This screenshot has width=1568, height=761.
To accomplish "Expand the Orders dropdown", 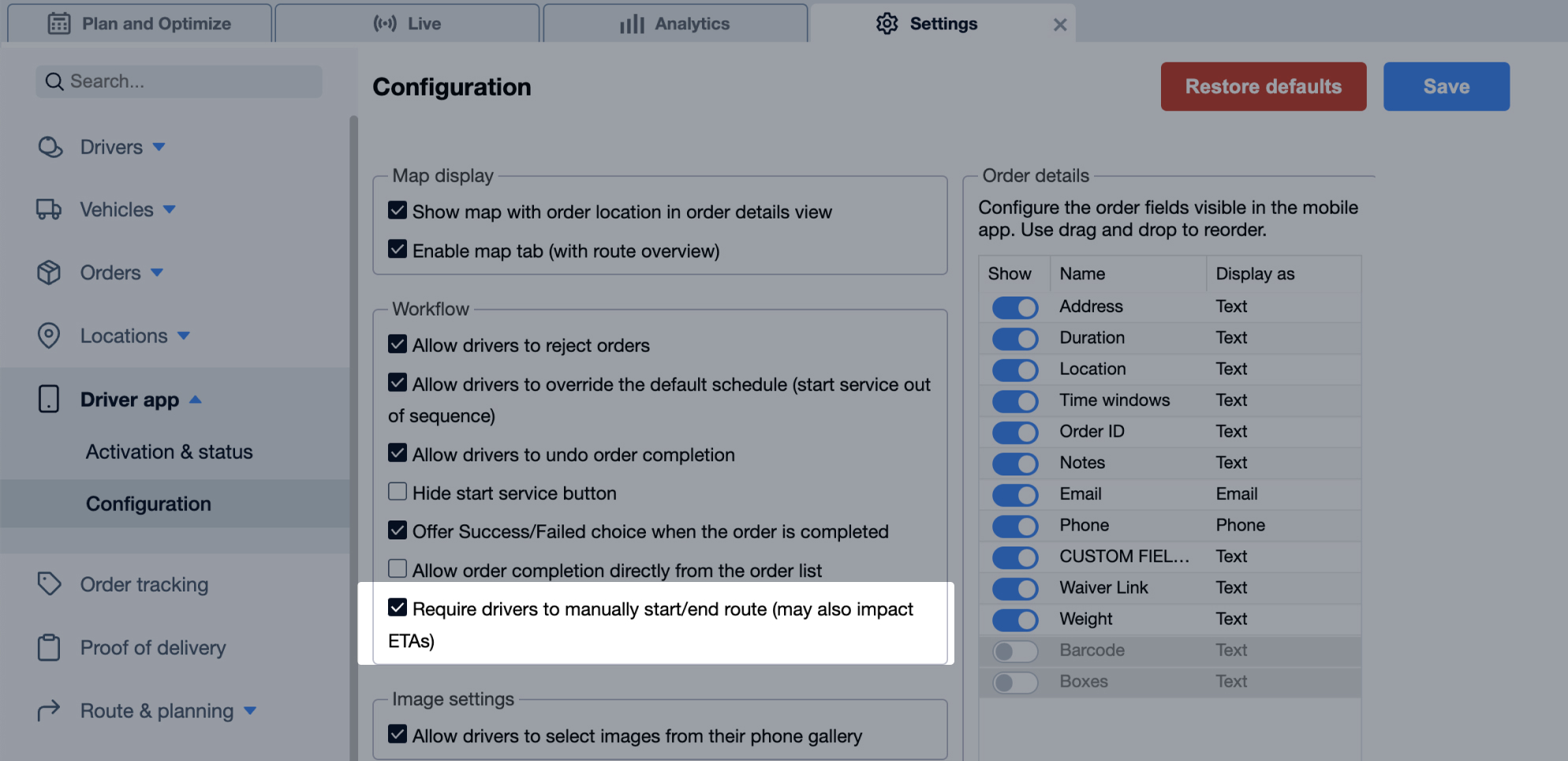I will click(x=157, y=272).
